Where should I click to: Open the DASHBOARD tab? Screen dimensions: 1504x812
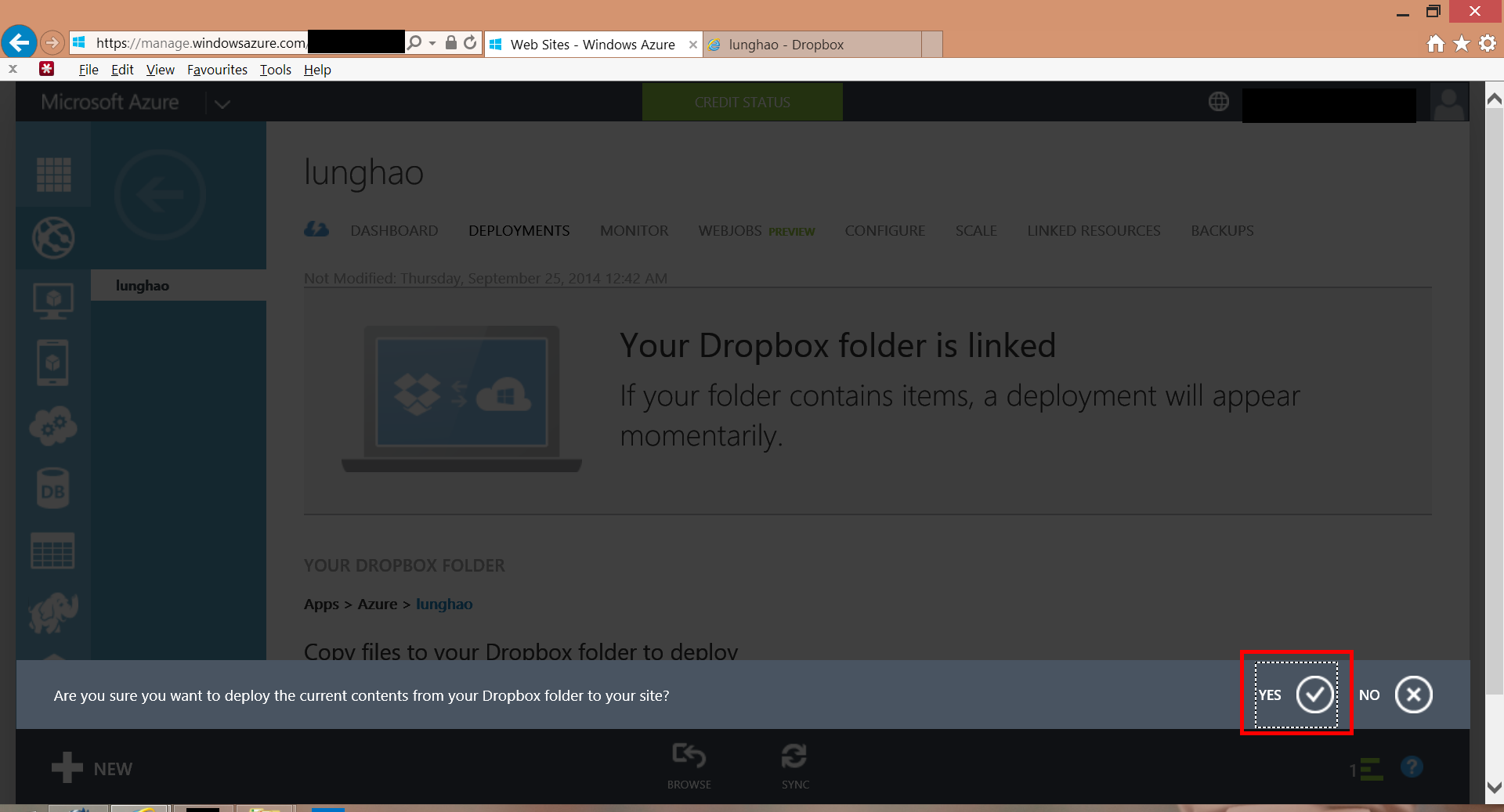[x=394, y=231]
